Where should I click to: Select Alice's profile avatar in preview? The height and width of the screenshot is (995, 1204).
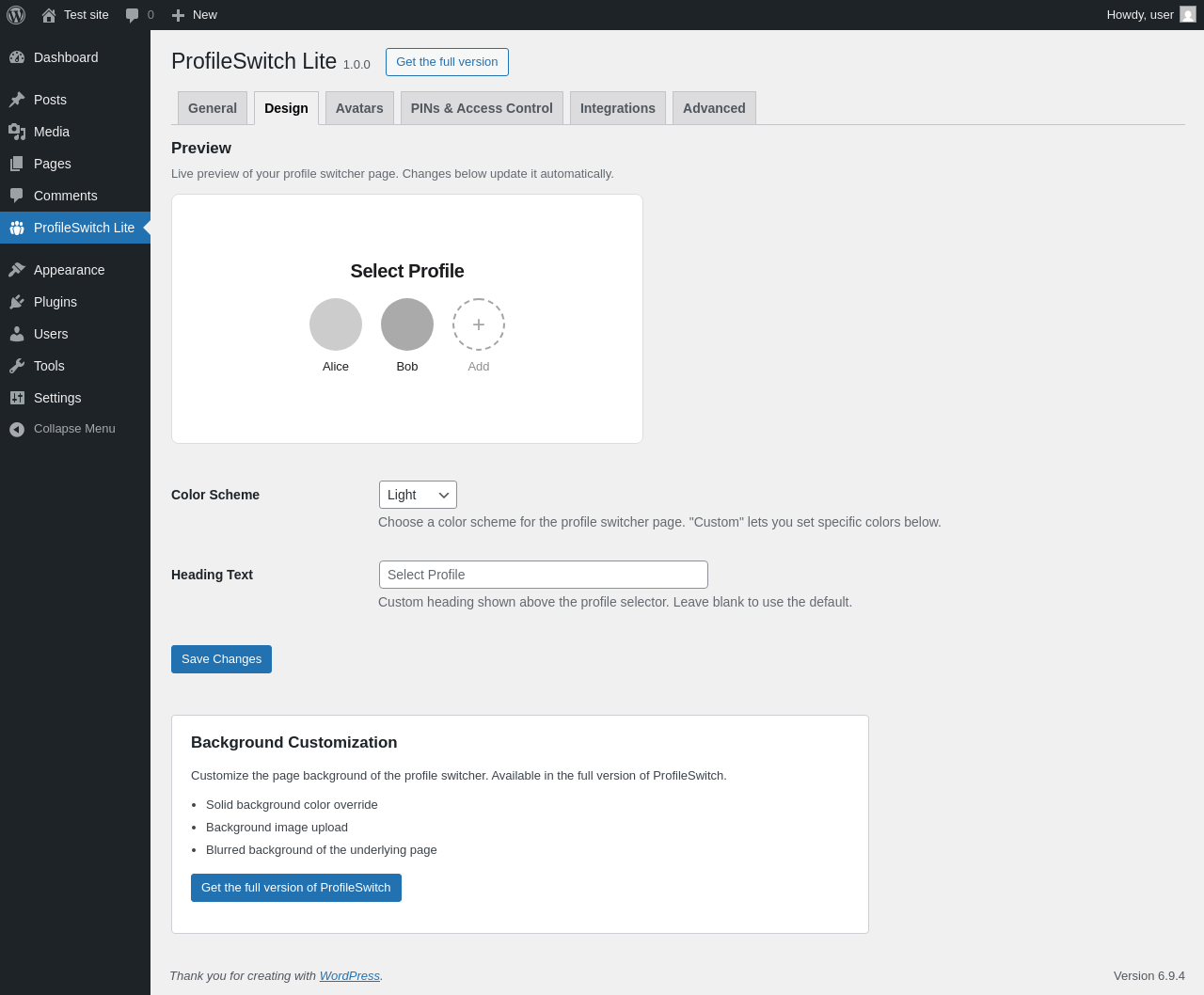coord(336,324)
